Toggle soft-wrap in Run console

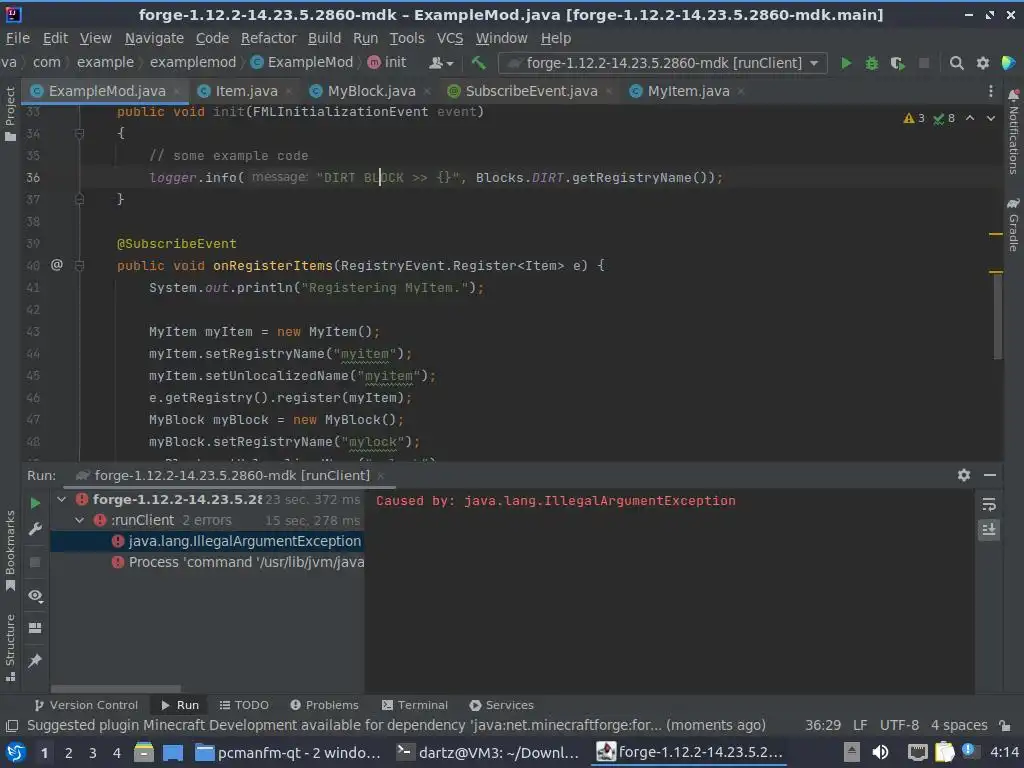[989, 504]
